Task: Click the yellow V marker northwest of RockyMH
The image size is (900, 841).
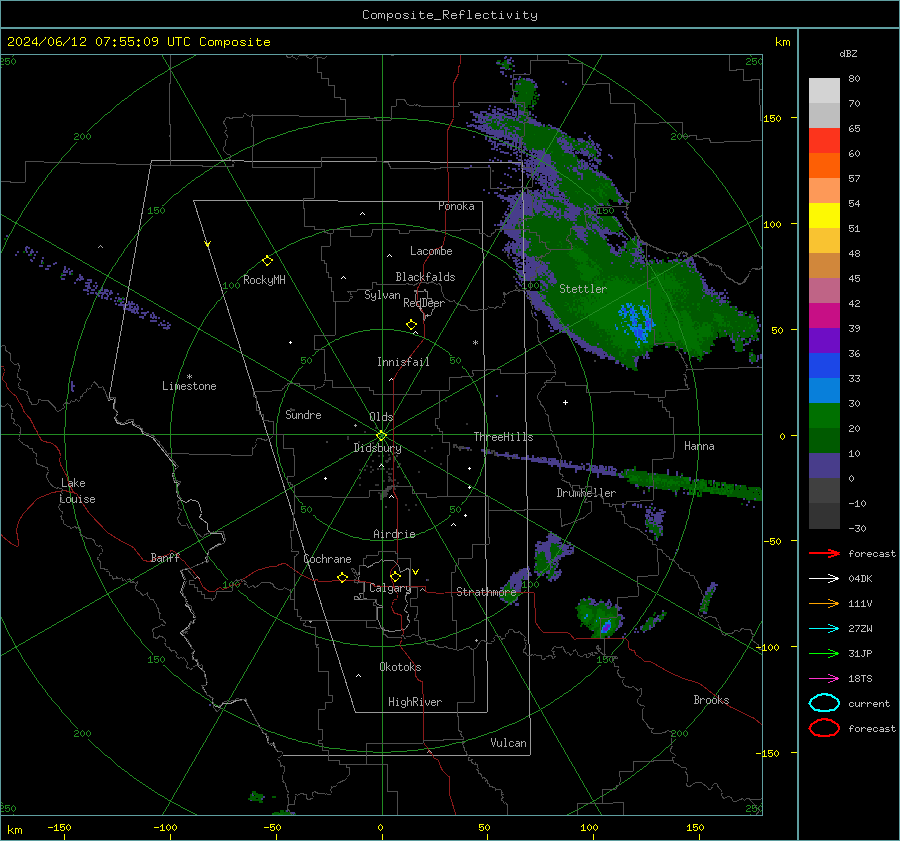Action: click(208, 244)
